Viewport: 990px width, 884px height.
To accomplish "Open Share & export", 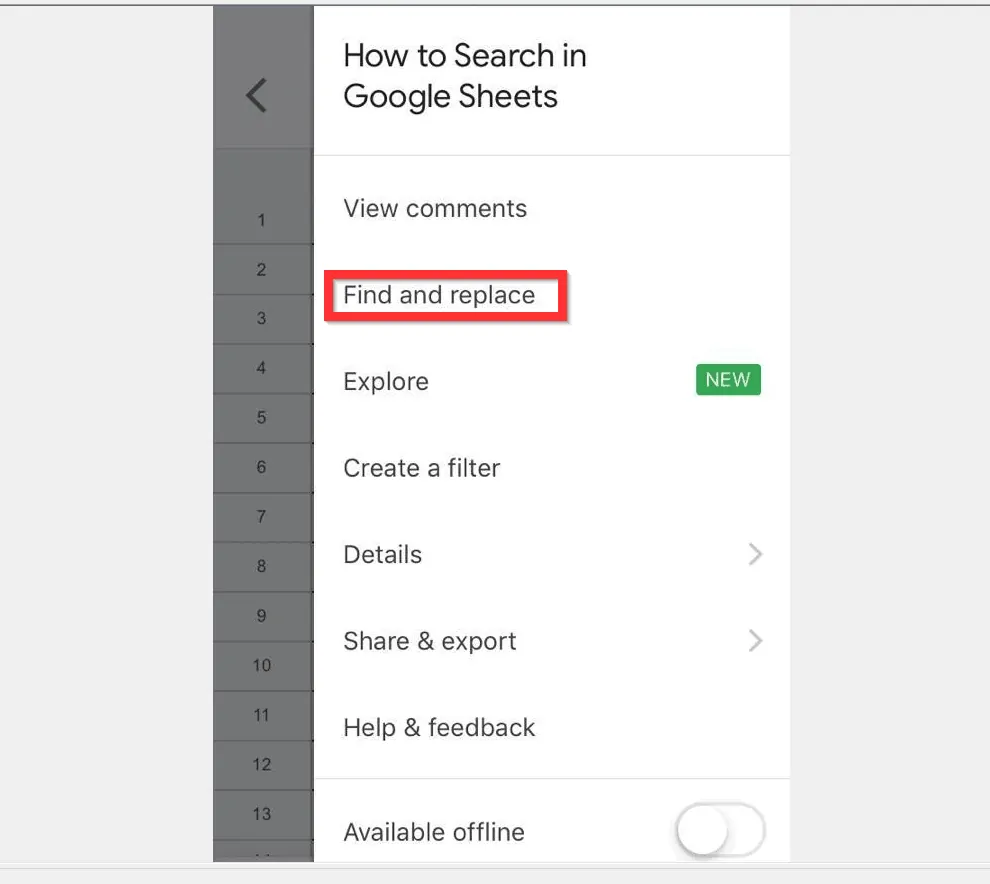I will click(430, 641).
